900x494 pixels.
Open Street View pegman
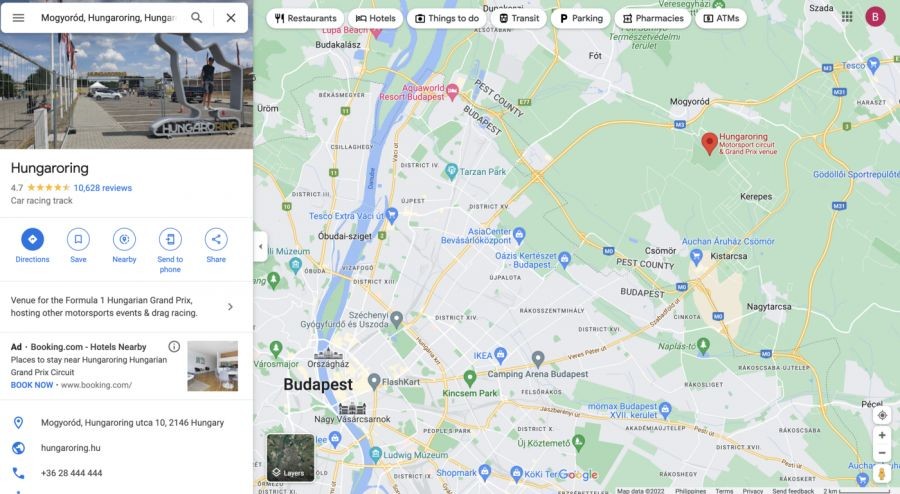882,473
